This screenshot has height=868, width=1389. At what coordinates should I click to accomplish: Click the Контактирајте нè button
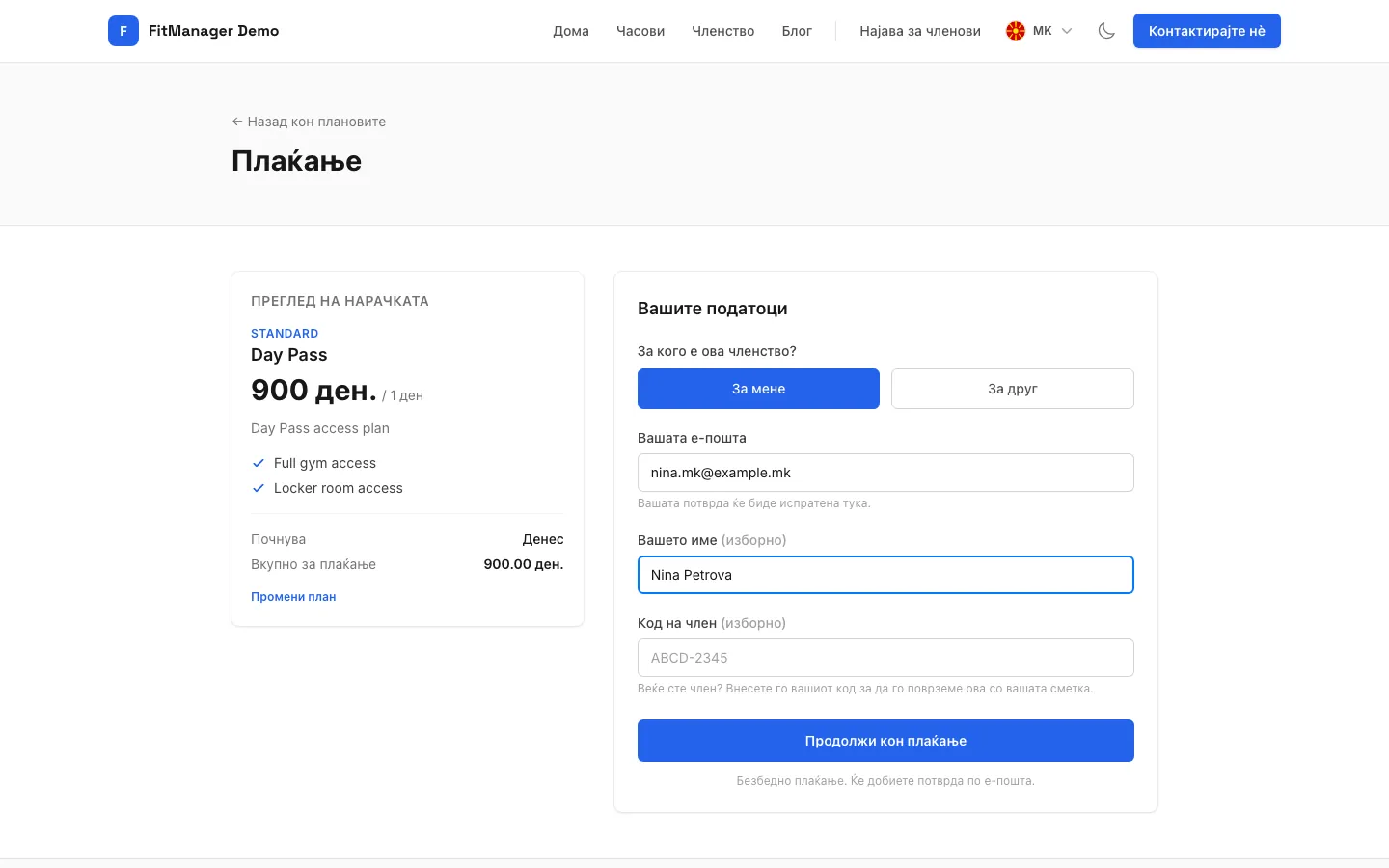pyautogui.click(x=1207, y=31)
